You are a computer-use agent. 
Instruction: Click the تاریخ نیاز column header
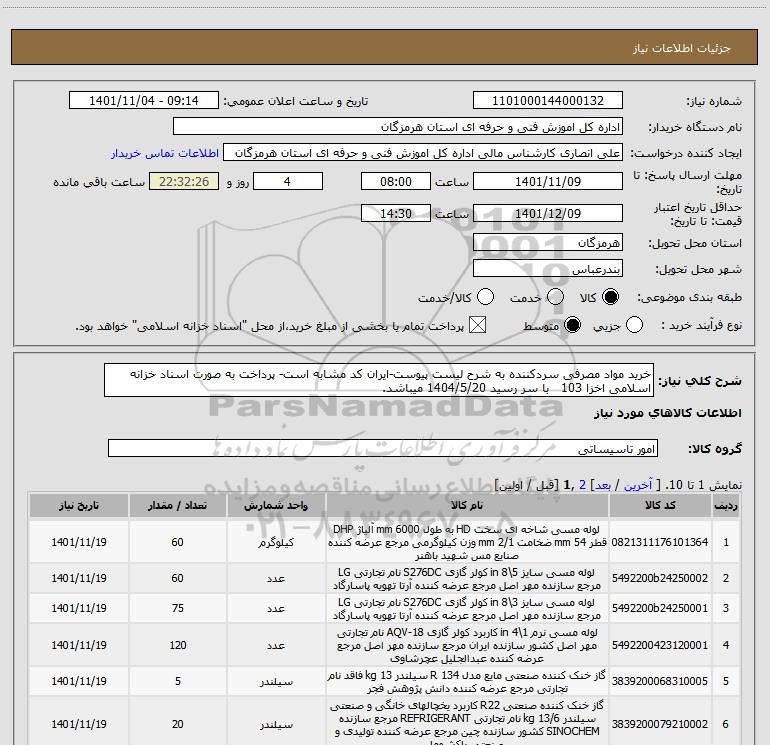tap(79, 505)
